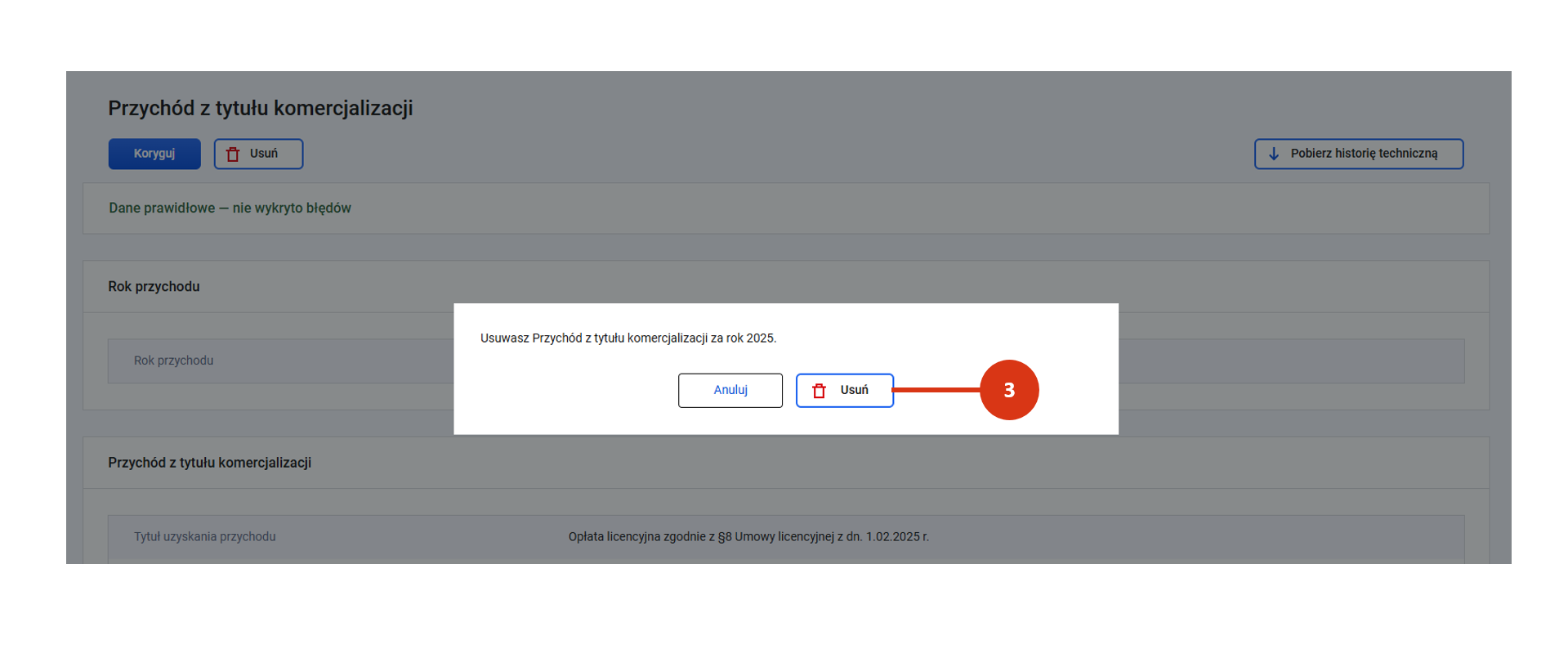Click the red circle marker numbered 3

pos(1008,390)
